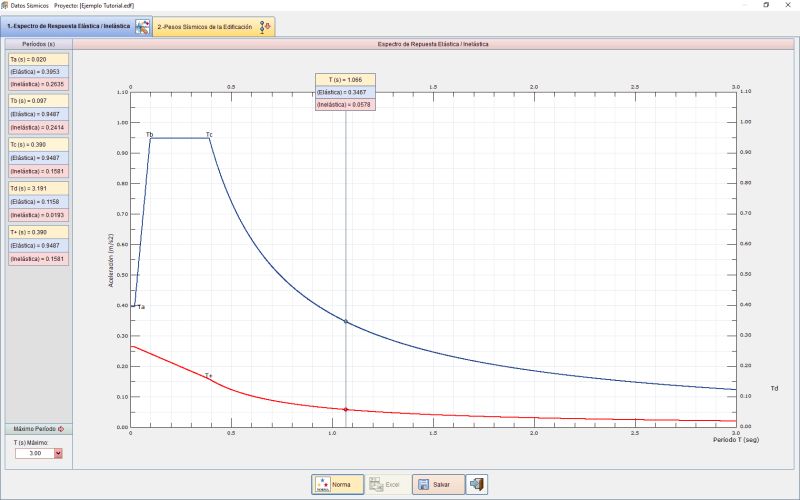Click the Salvar floppy disk icon
The height and width of the screenshot is (500, 800).
(423, 484)
